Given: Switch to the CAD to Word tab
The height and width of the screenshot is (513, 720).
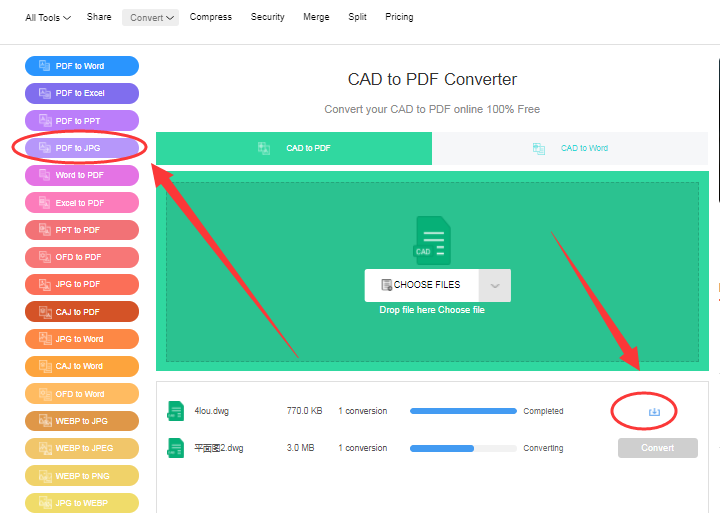Looking at the screenshot, I should pos(570,148).
